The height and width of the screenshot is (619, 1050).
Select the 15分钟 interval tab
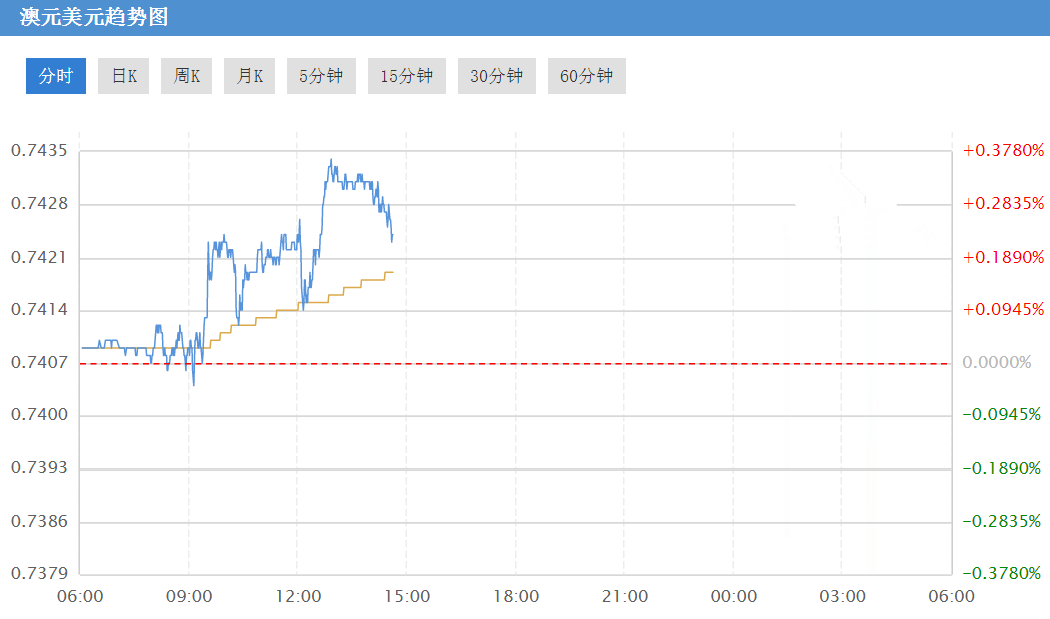pos(407,76)
